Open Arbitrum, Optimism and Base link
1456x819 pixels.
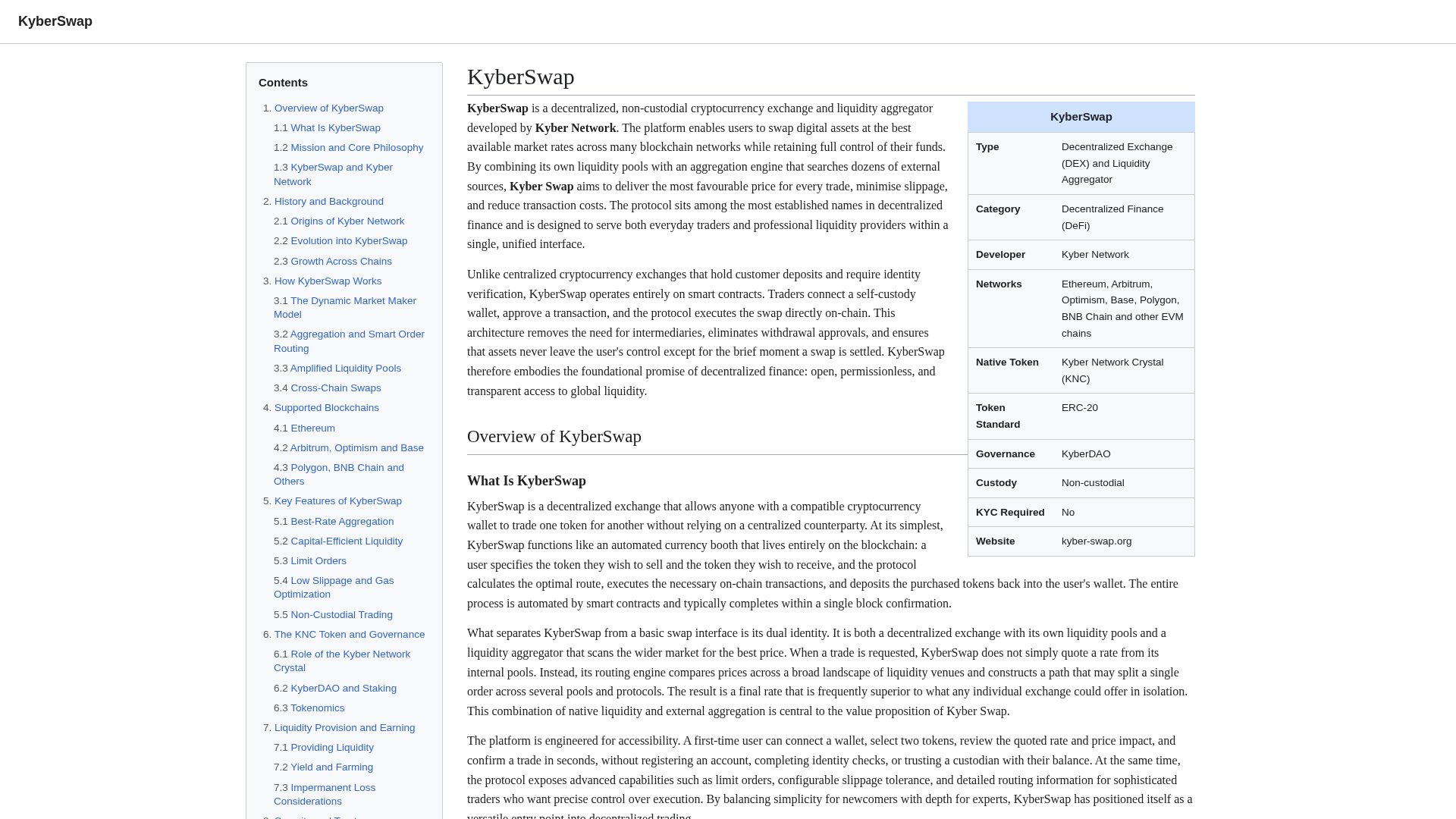pos(356,448)
